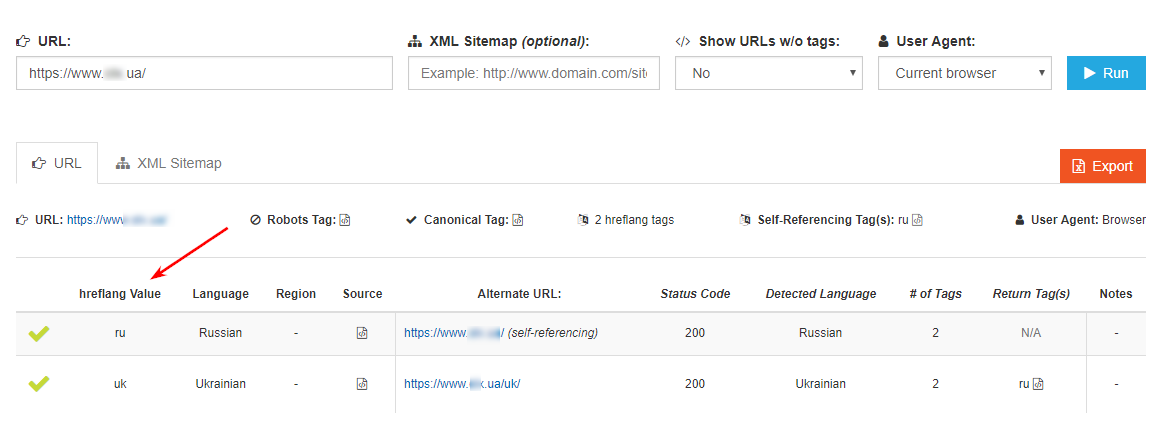The height and width of the screenshot is (439, 1159).
Task: Open the self-referencing Russian URL link
Action: [454, 333]
